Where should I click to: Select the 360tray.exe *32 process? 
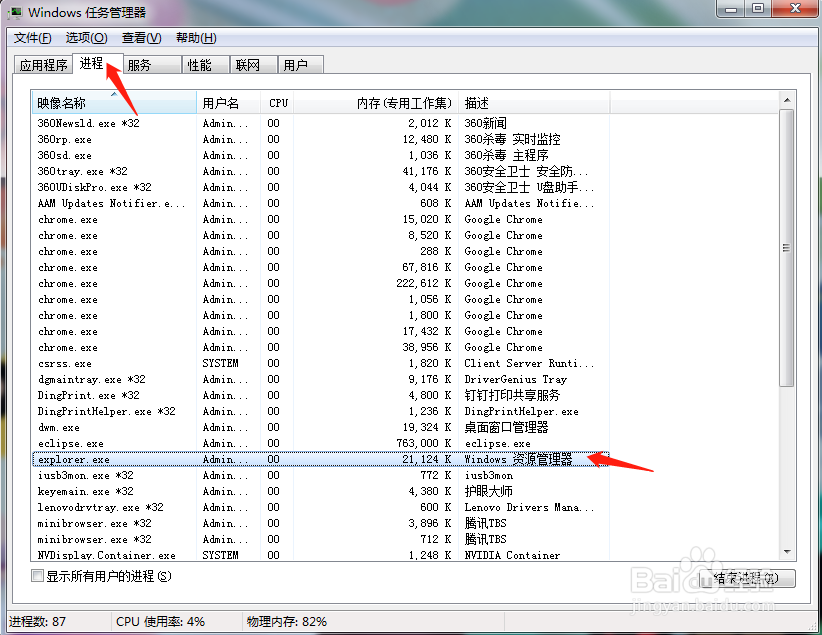(x=321, y=171)
